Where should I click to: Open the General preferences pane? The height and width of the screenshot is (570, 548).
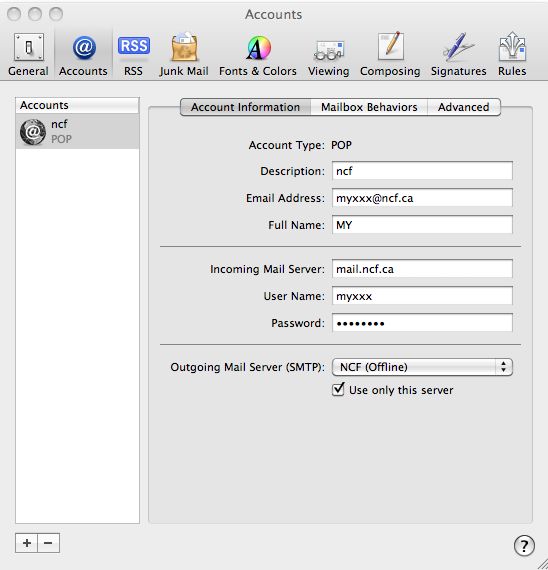point(28,55)
